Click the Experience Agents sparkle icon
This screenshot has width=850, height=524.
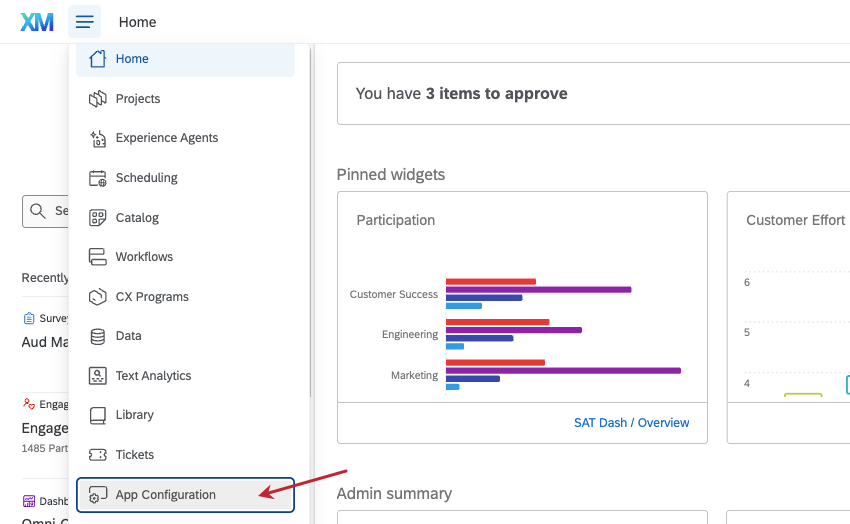98,138
